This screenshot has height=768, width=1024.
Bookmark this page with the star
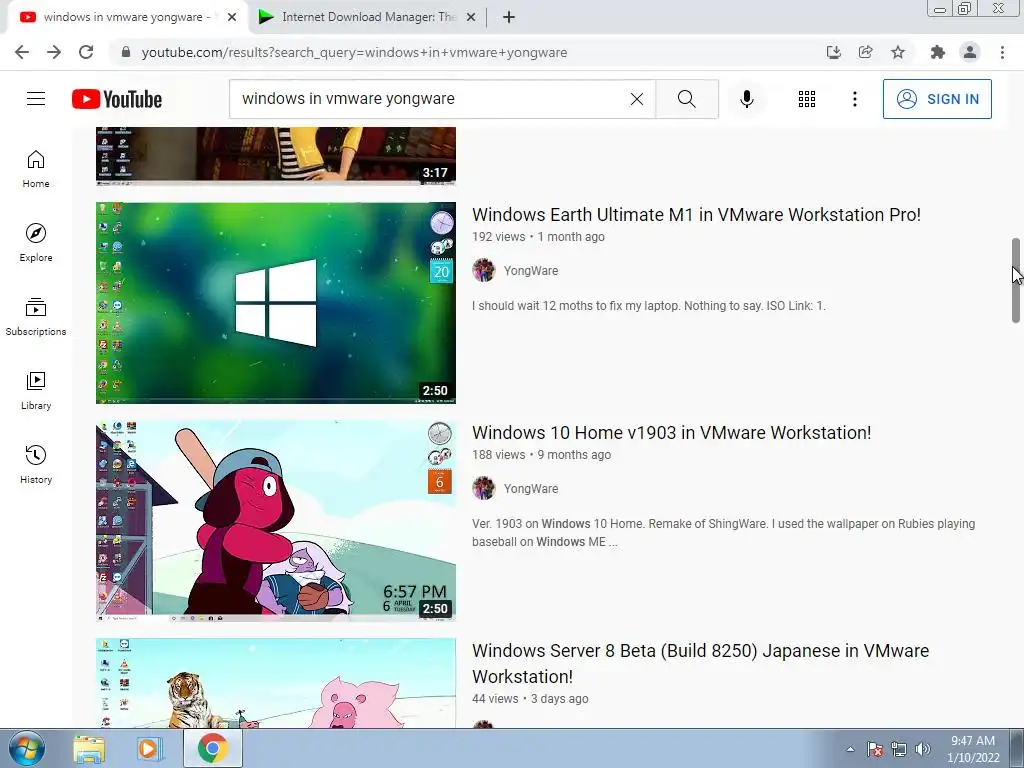(898, 52)
